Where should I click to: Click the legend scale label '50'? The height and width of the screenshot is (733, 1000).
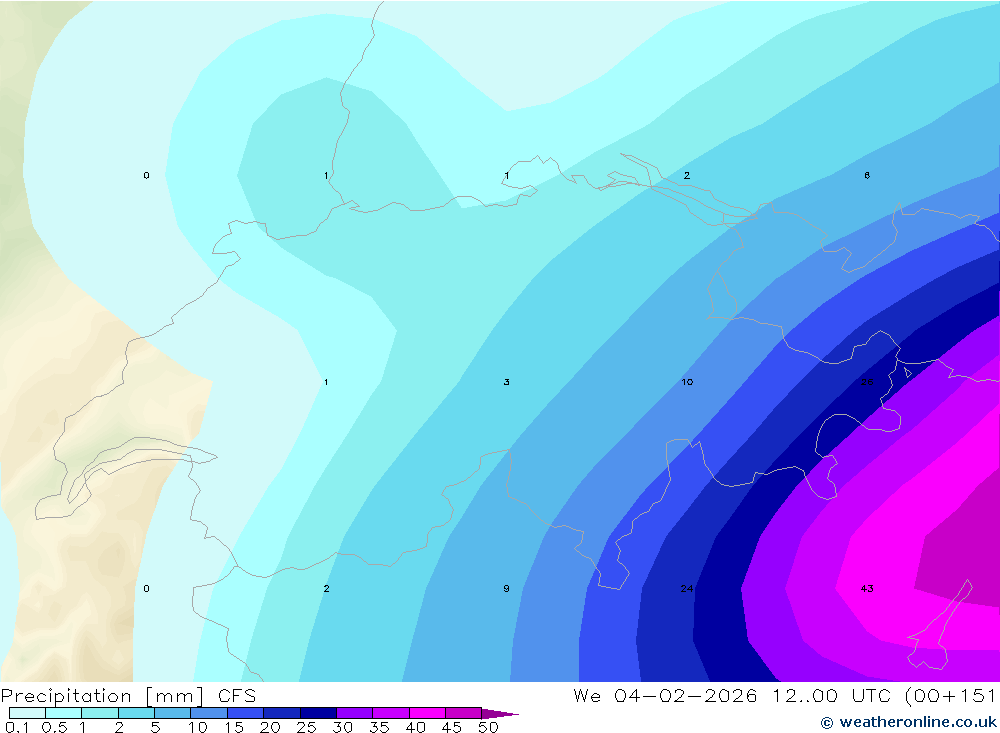pyautogui.click(x=489, y=727)
